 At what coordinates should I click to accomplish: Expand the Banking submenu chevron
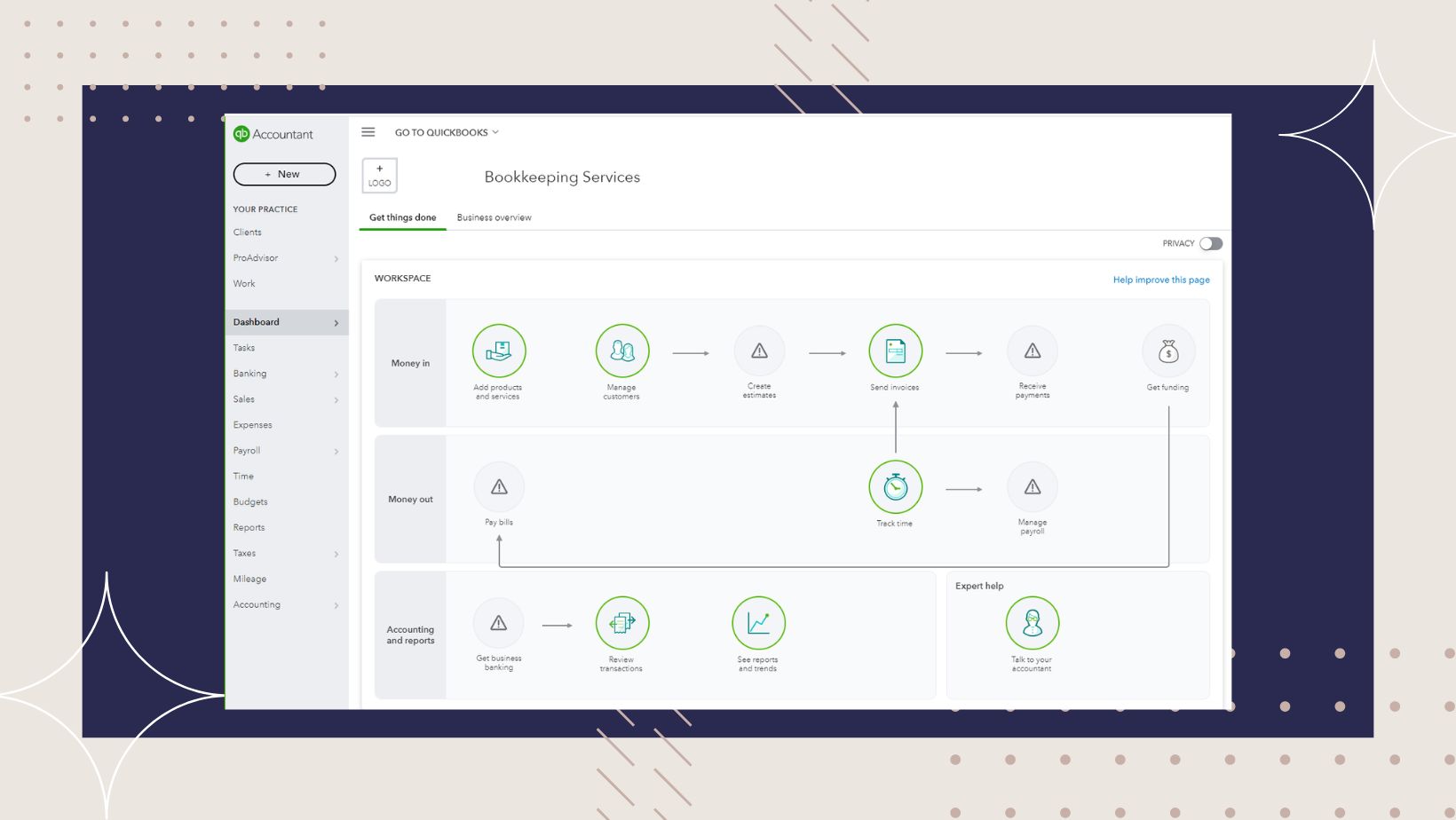point(336,375)
